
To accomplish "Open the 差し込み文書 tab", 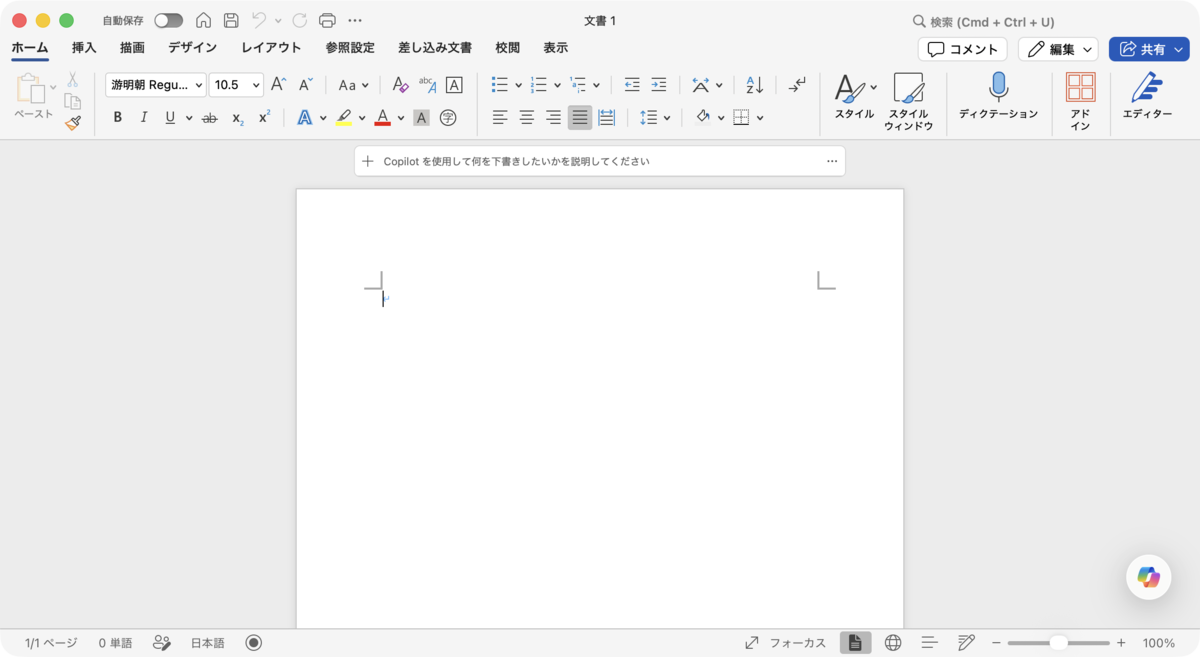I will [435, 47].
